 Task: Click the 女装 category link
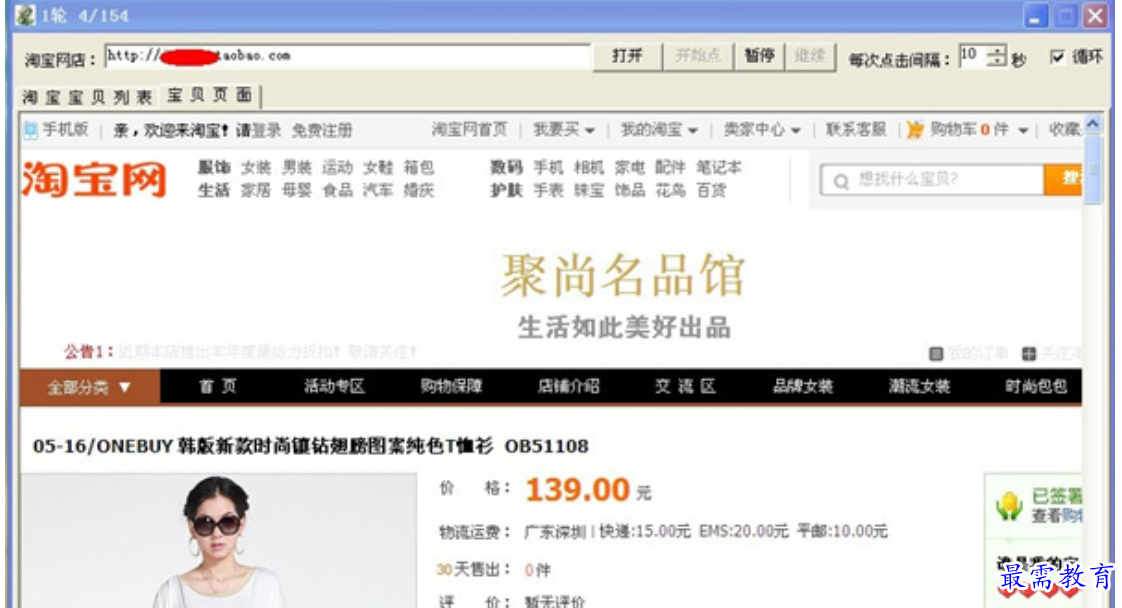coord(255,167)
